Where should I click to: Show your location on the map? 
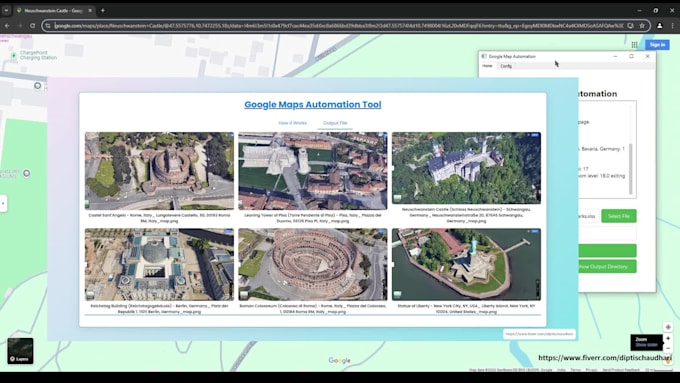[x=668, y=327]
